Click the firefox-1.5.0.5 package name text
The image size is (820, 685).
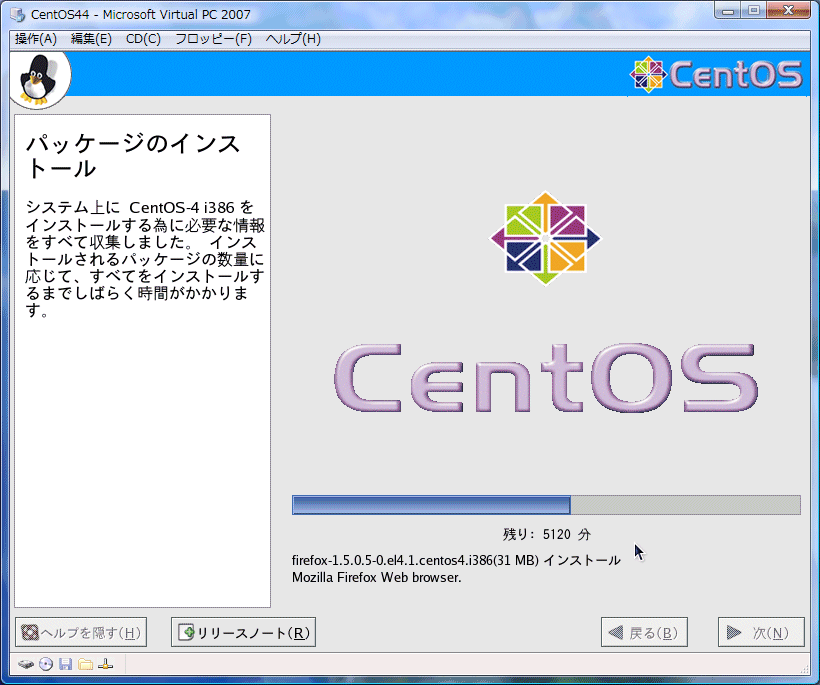(x=456, y=561)
